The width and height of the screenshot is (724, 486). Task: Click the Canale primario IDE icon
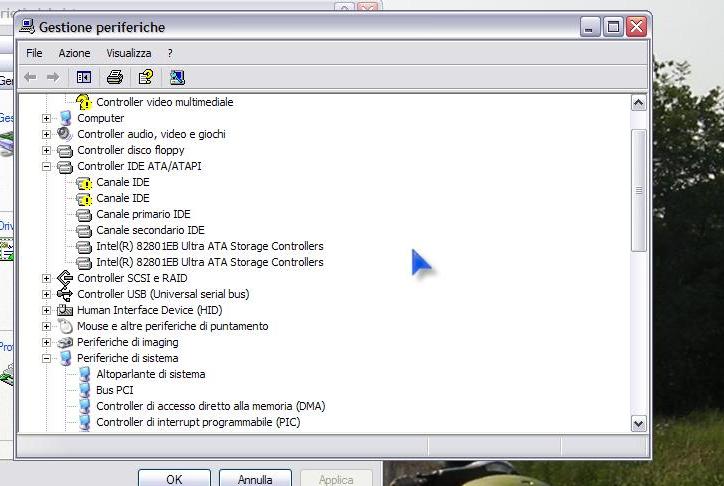point(84,215)
